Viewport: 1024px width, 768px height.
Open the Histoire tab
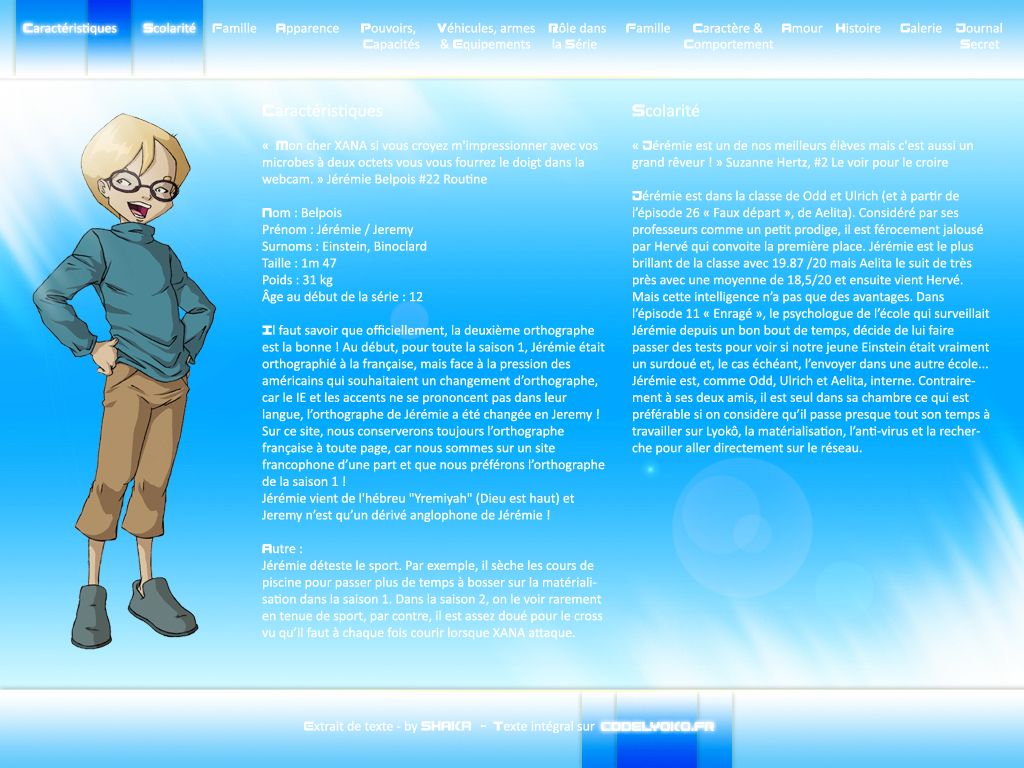tap(858, 29)
